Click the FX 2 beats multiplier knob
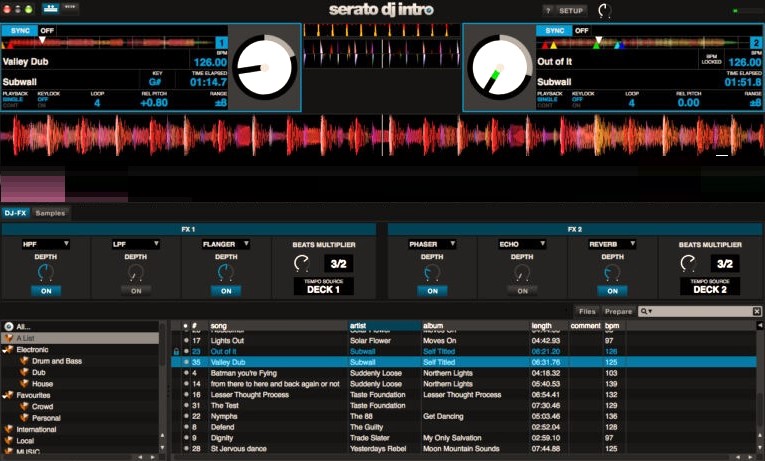Viewport: 765px width, 461px height. (x=688, y=263)
